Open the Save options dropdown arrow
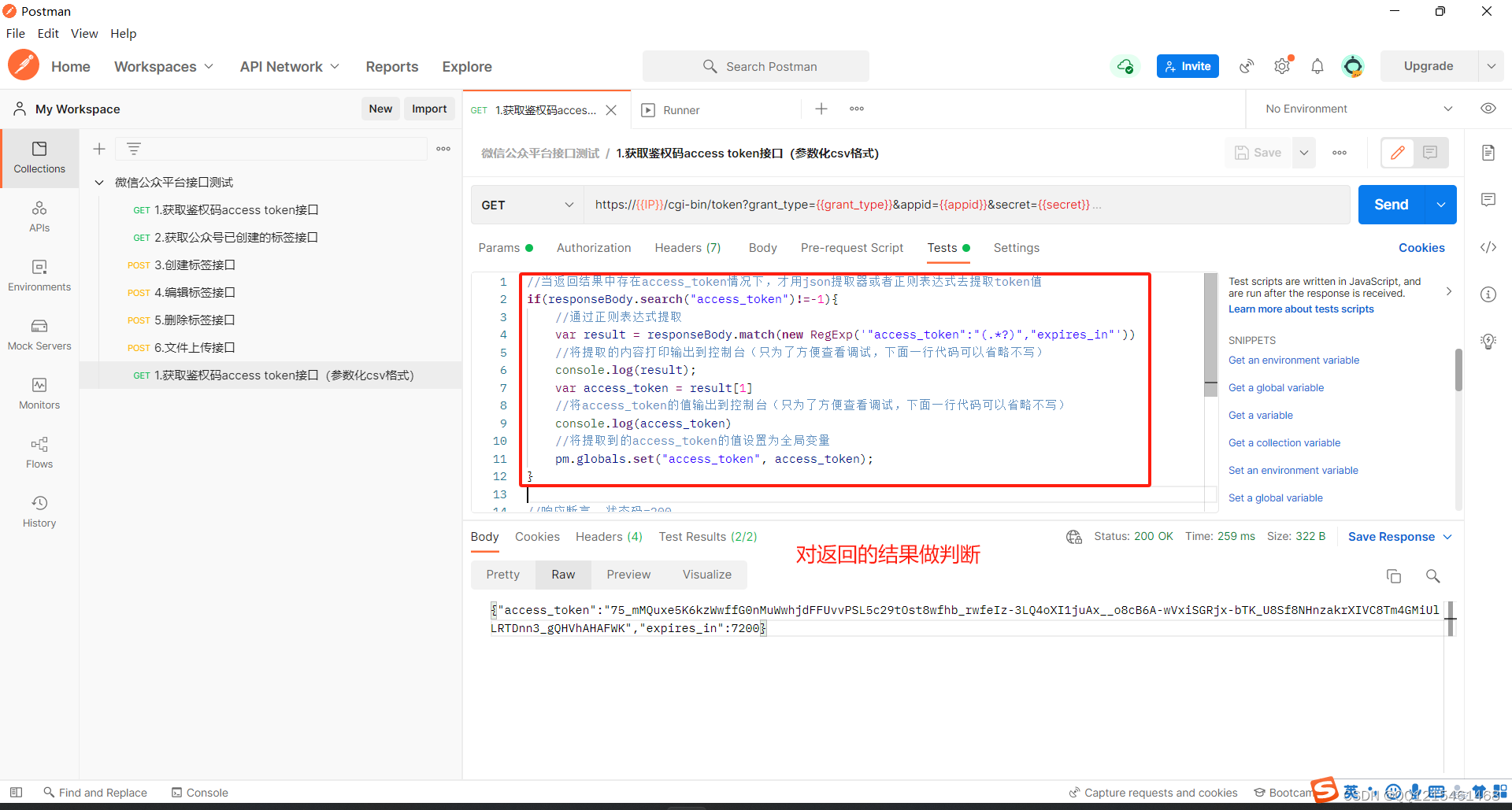1512x810 pixels. coord(1304,153)
